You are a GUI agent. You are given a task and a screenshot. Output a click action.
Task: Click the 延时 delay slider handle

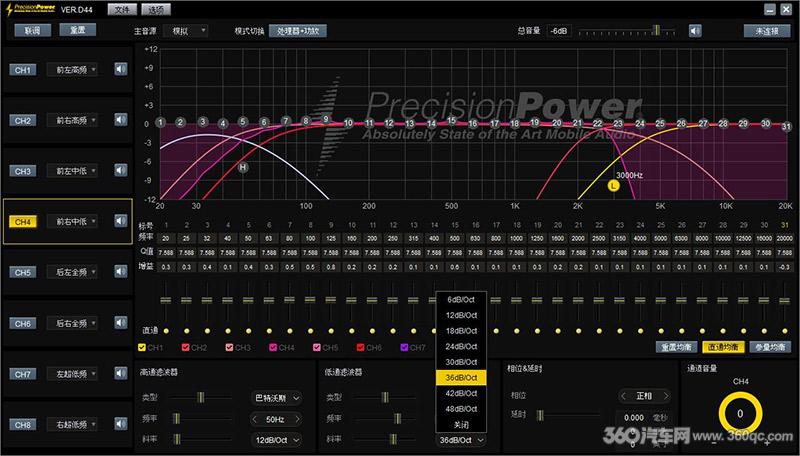(540, 416)
